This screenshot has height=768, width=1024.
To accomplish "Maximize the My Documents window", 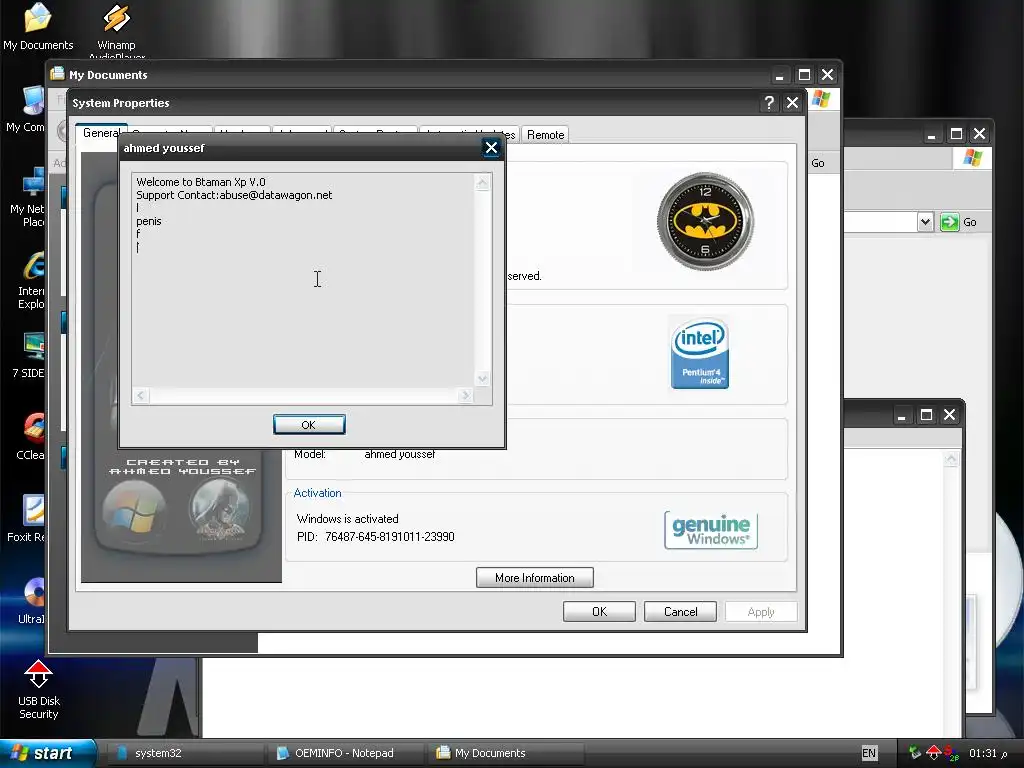I will click(804, 75).
